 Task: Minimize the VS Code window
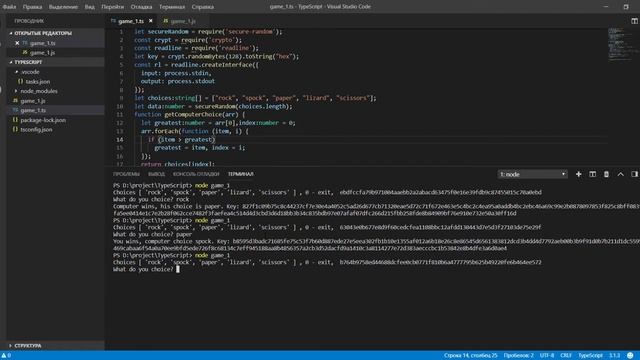606,7
